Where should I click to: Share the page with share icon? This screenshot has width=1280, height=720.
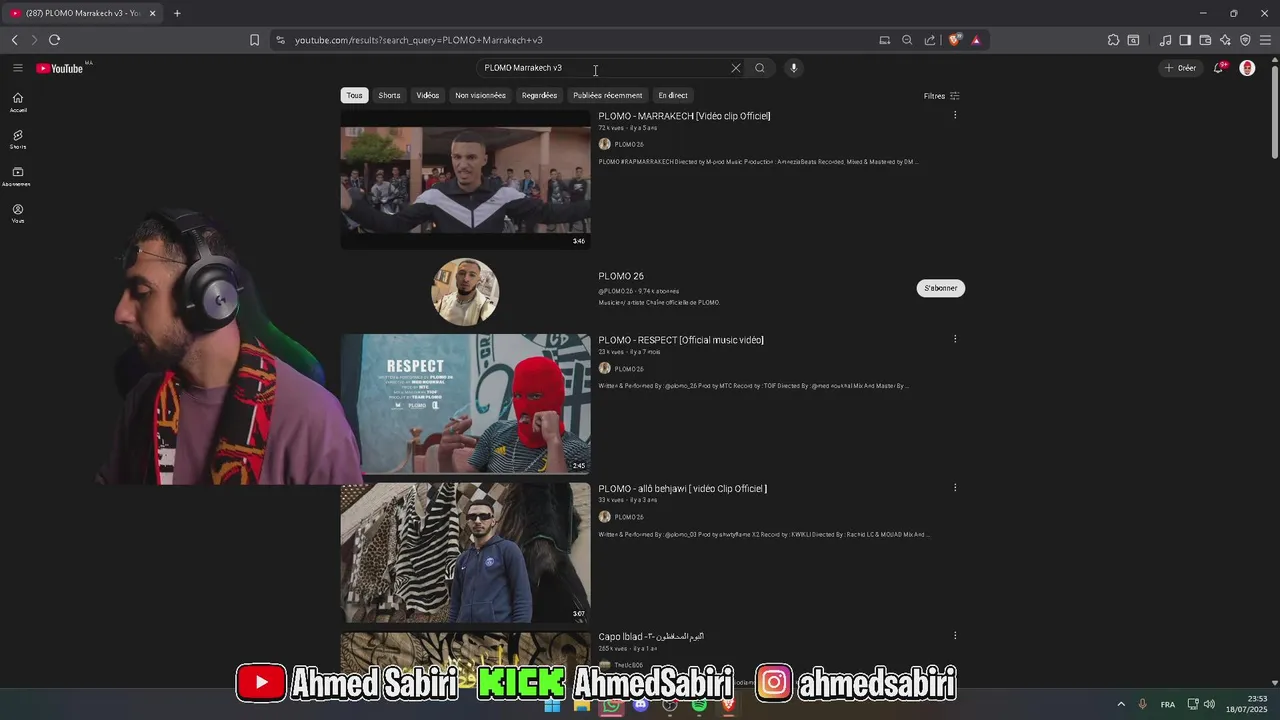tap(930, 40)
